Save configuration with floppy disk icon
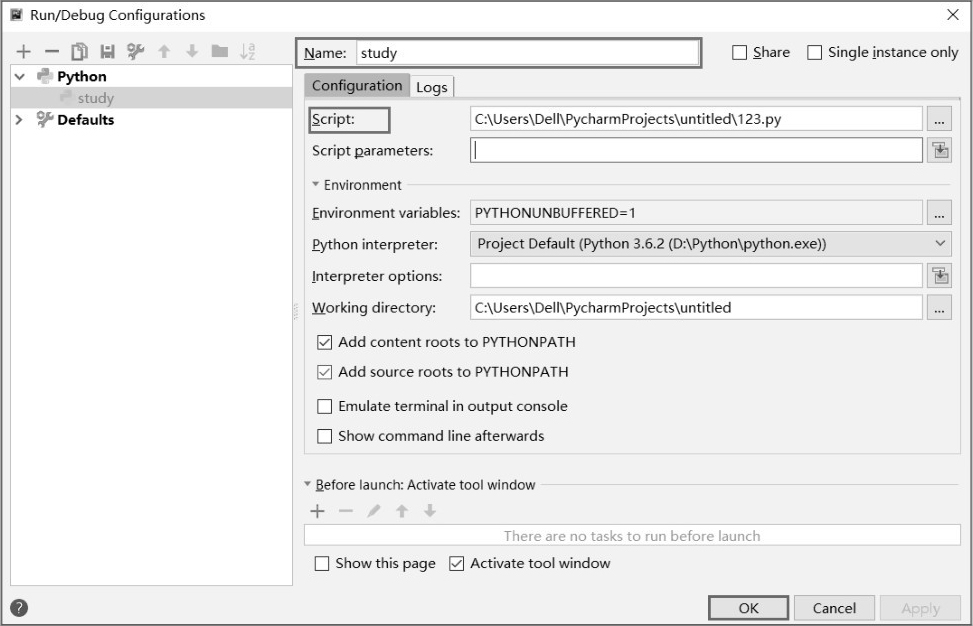 point(108,51)
